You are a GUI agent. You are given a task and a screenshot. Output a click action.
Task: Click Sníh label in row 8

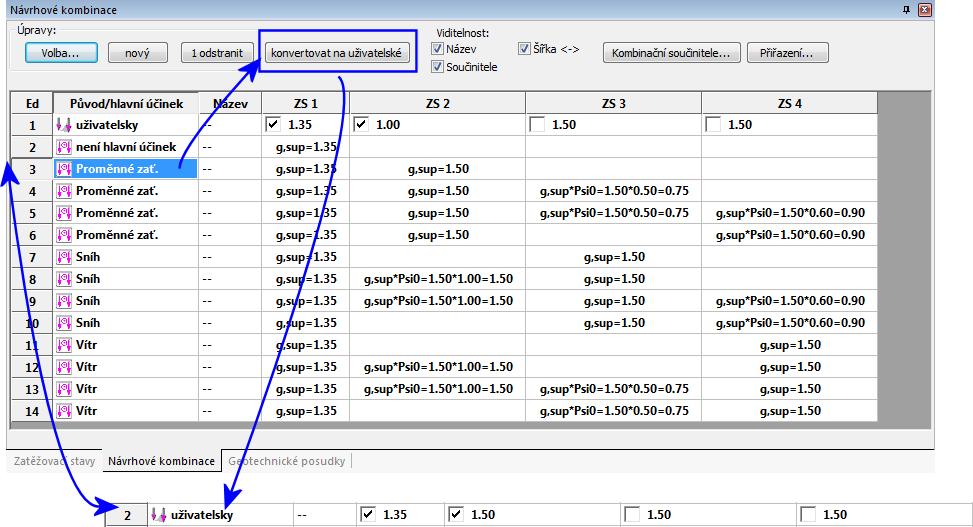[87, 279]
